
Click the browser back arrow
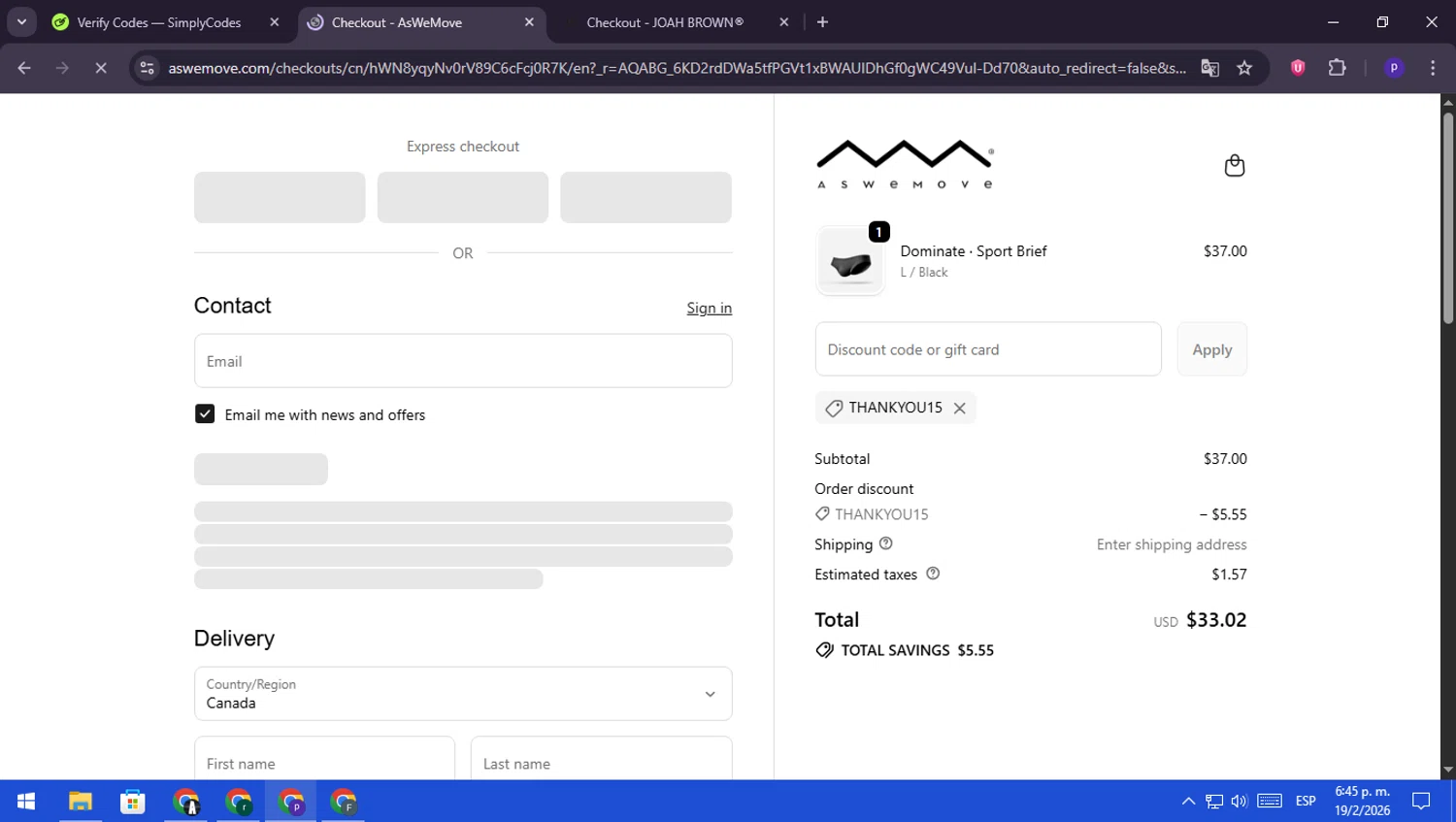[24, 68]
